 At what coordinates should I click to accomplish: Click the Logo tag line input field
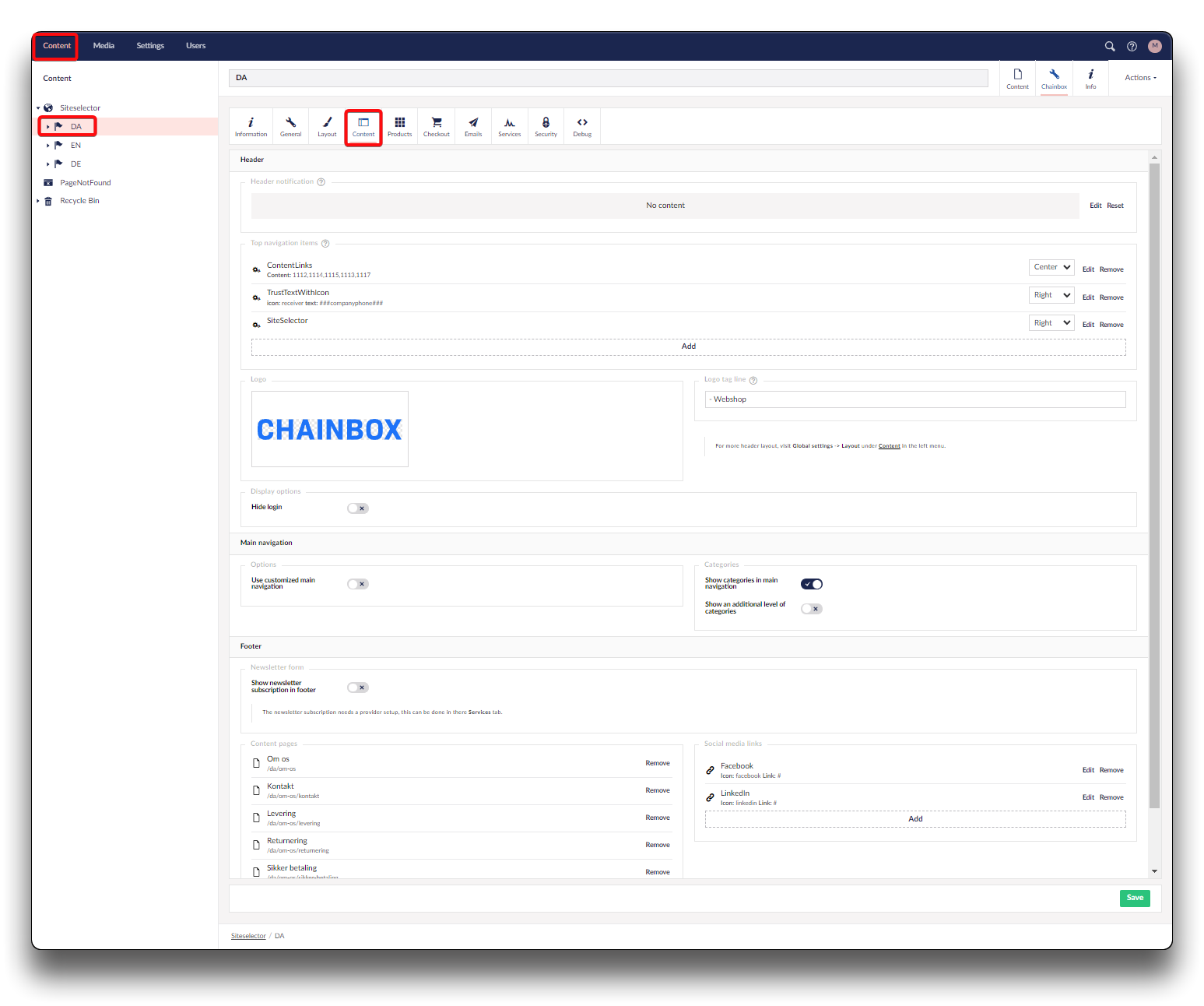point(915,399)
